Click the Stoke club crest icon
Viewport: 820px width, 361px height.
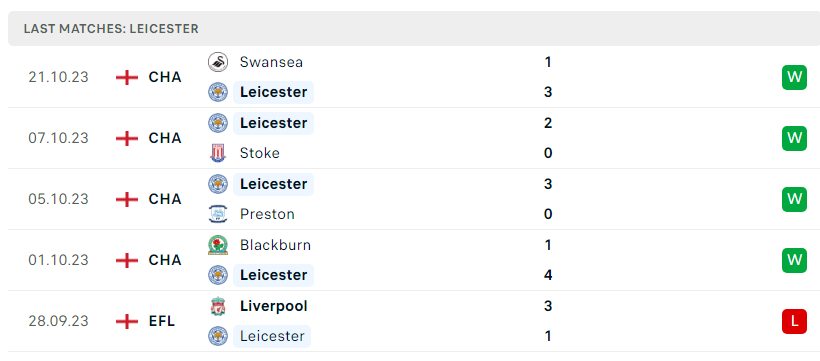(x=218, y=153)
